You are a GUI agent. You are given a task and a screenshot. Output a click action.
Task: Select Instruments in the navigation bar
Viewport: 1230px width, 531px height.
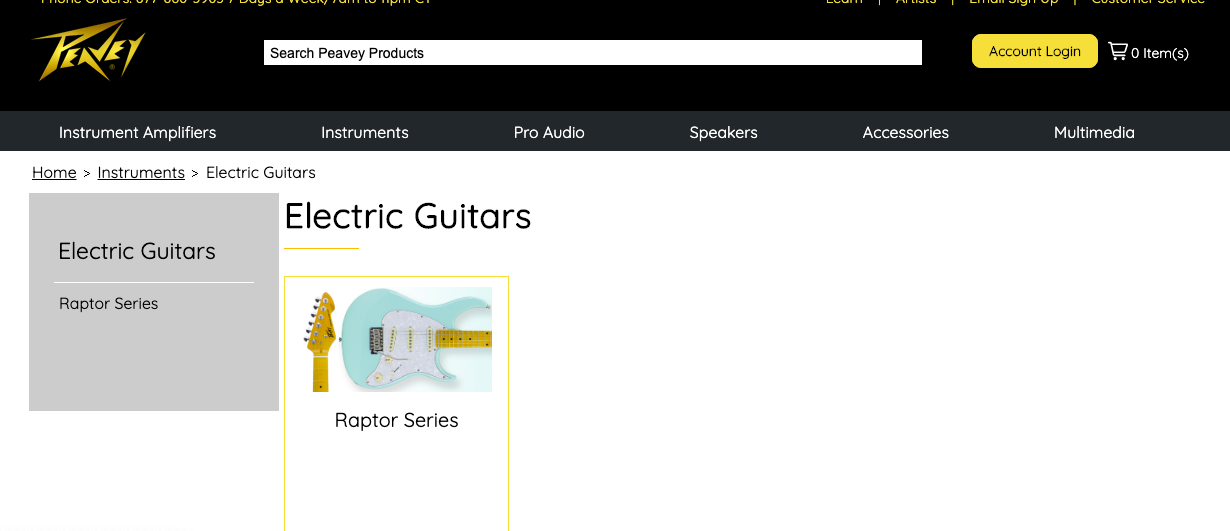364,132
